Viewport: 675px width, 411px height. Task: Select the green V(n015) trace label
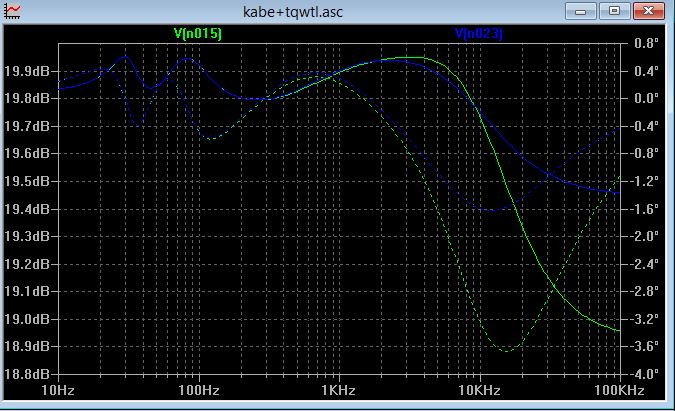pyautogui.click(x=198, y=33)
